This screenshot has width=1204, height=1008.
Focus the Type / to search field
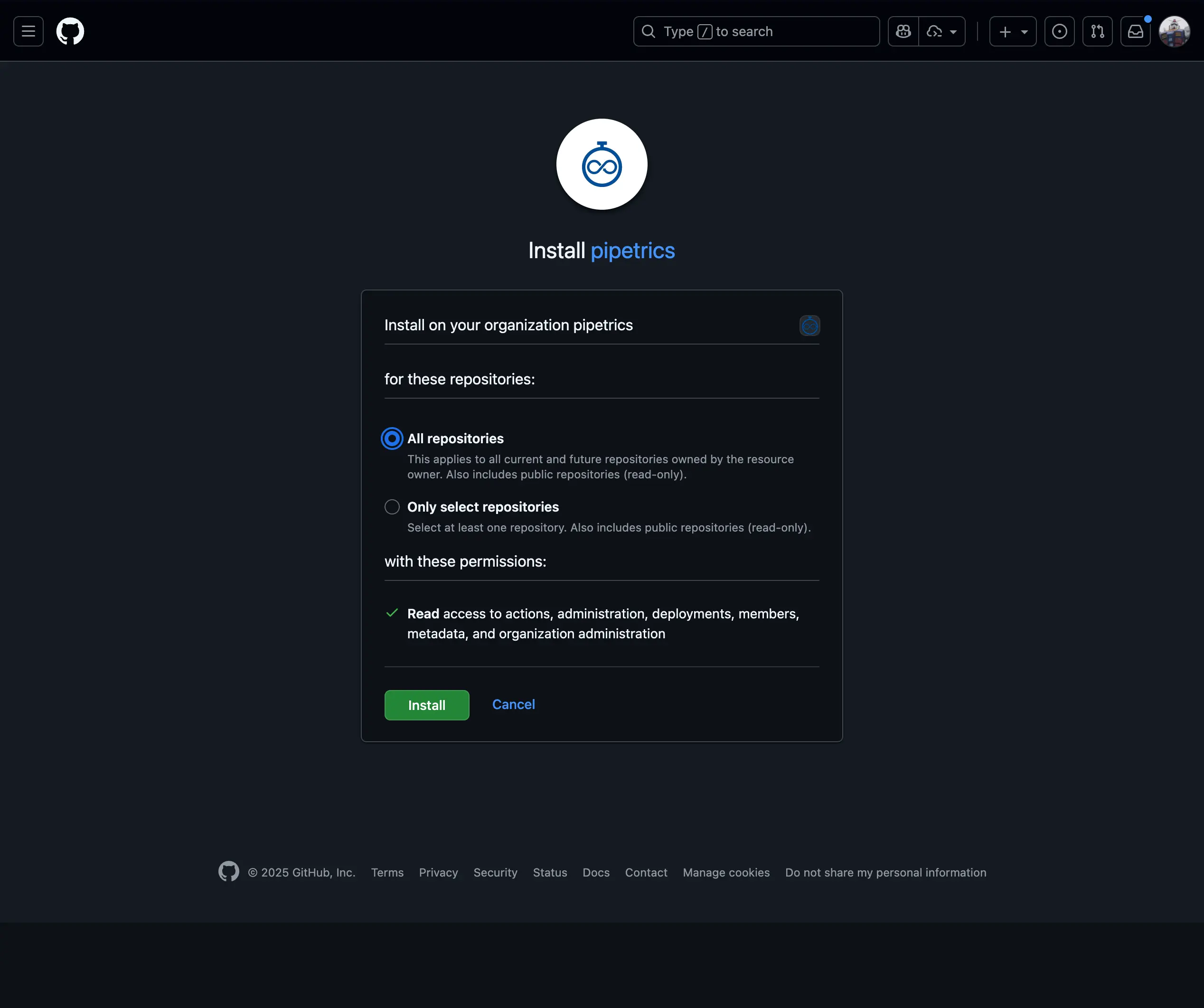756,31
